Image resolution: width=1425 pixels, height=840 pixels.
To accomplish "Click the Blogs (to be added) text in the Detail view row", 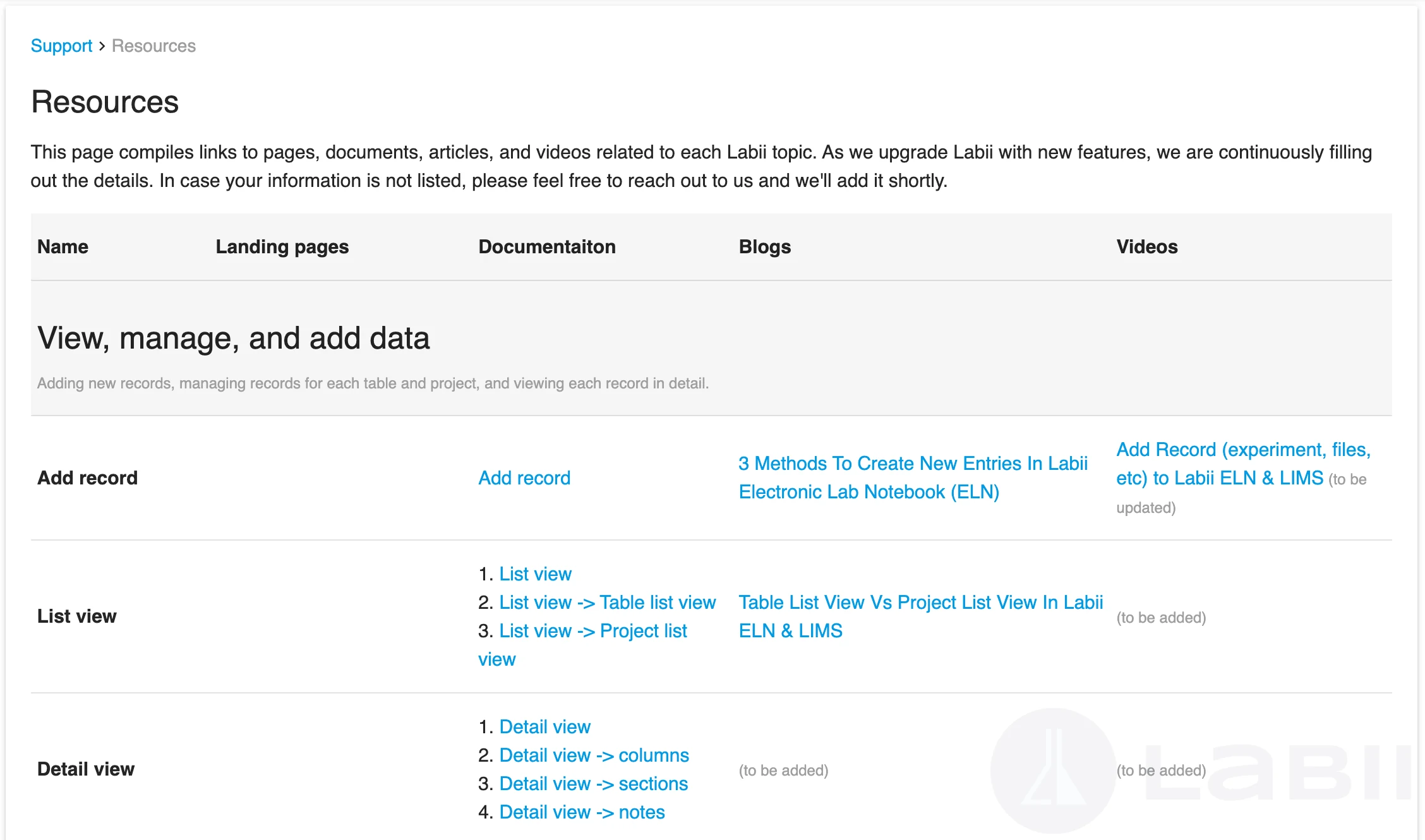I will [783, 770].
